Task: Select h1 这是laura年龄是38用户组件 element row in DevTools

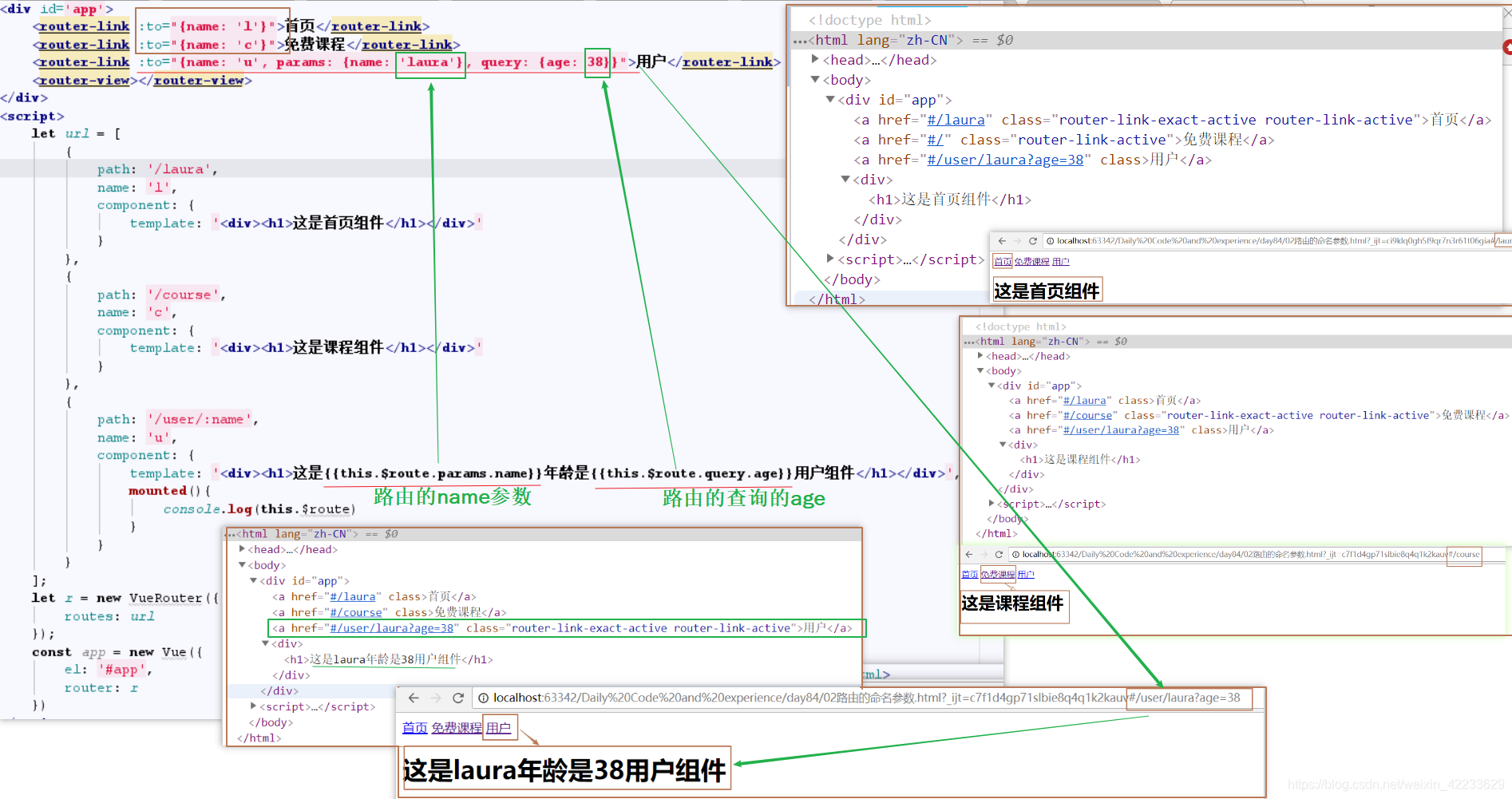Action: (x=389, y=659)
